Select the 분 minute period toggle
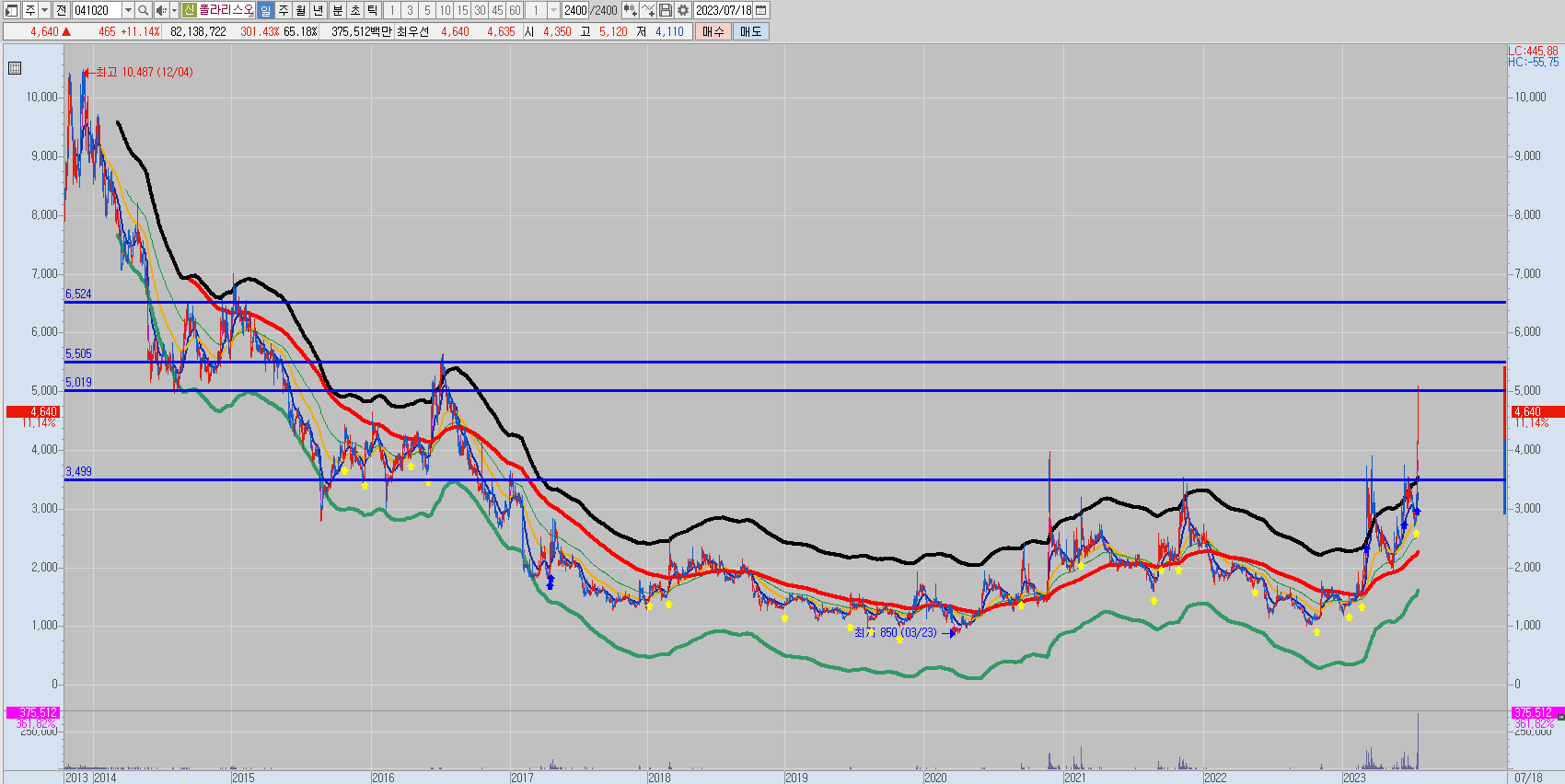1565x784 pixels. (x=337, y=10)
